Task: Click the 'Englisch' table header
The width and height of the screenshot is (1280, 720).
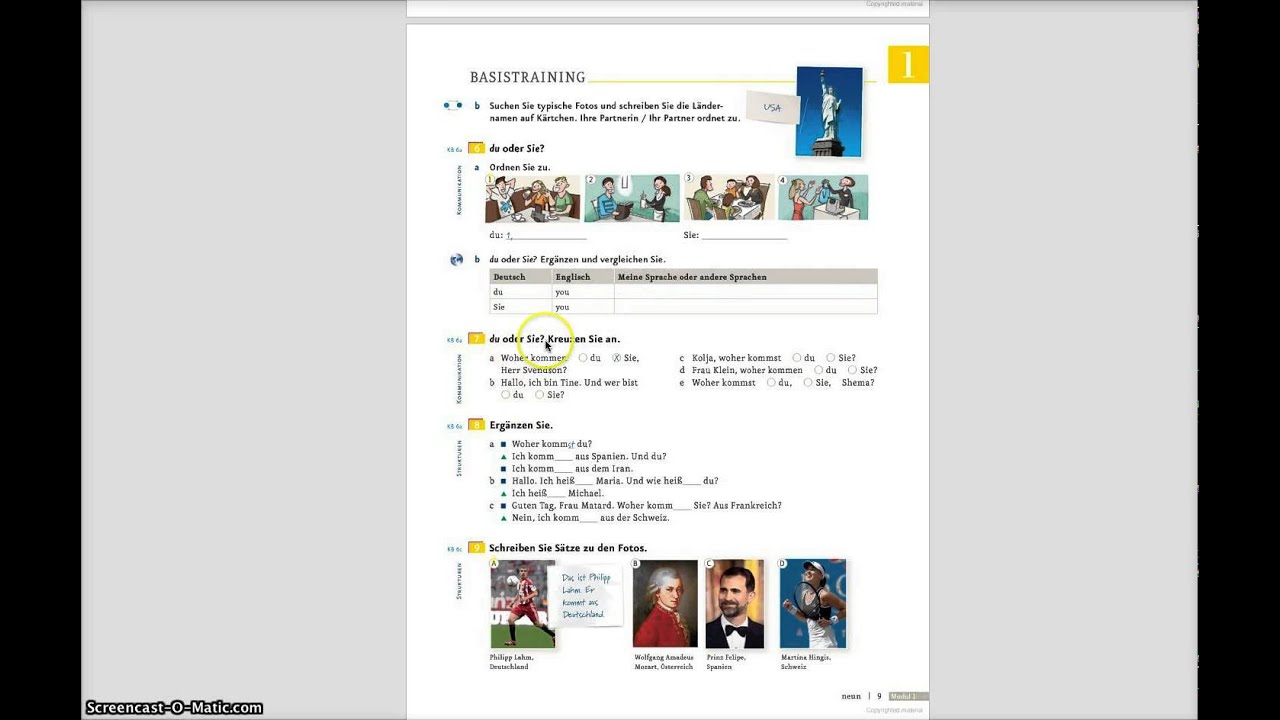Action: [x=583, y=277]
